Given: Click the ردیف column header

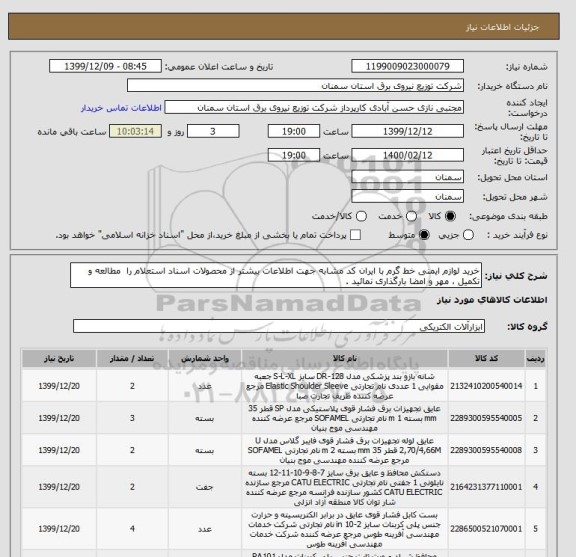Looking at the screenshot, I should point(536,358).
